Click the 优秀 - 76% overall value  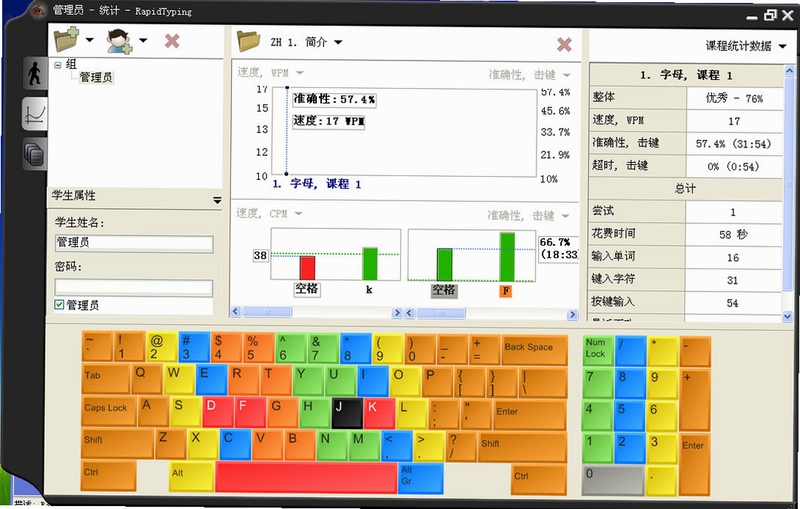[734, 98]
